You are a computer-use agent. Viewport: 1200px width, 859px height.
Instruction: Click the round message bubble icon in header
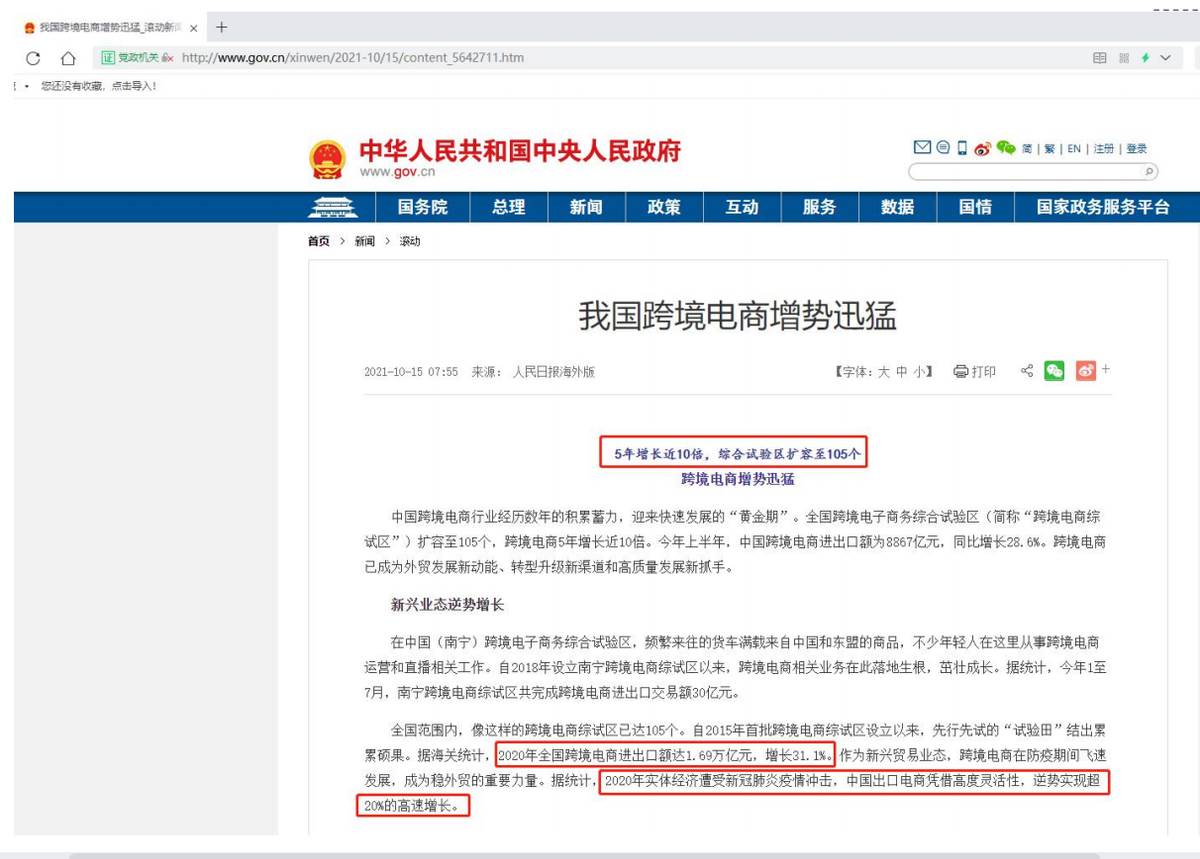(943, 148)
